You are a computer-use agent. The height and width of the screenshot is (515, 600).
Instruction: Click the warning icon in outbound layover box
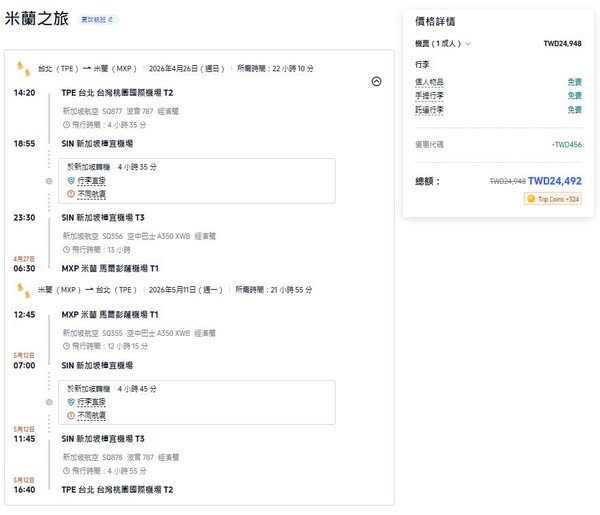point(71,194)
